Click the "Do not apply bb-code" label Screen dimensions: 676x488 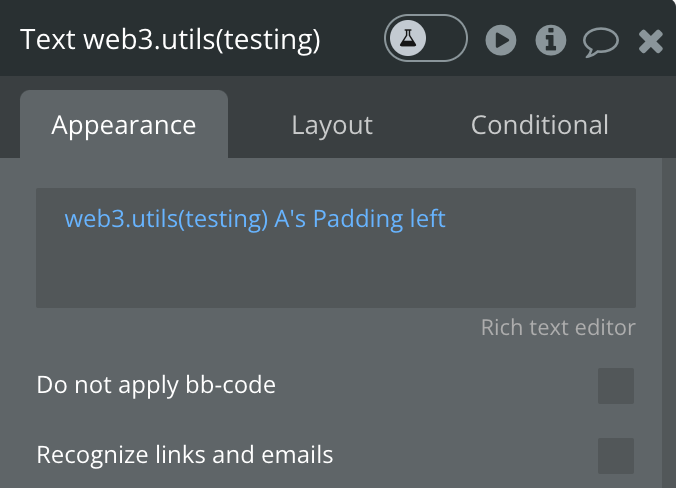click(x=156, y=385)
